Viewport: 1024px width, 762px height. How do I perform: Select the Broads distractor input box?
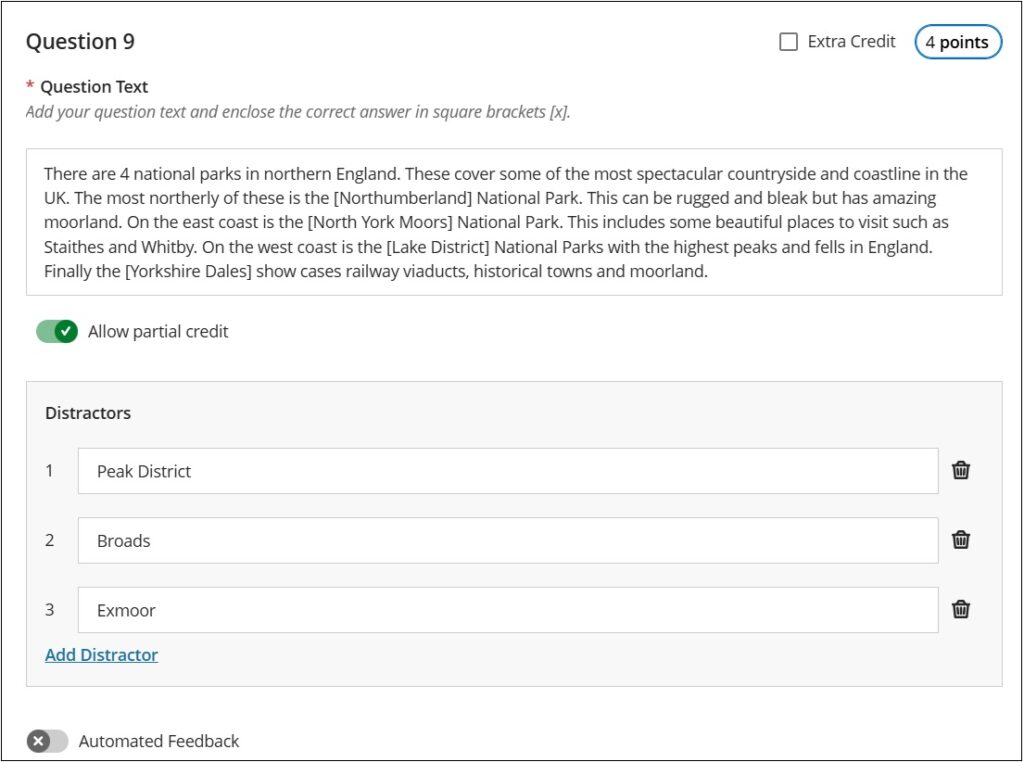pyautogui.click(x=508, y=541)
